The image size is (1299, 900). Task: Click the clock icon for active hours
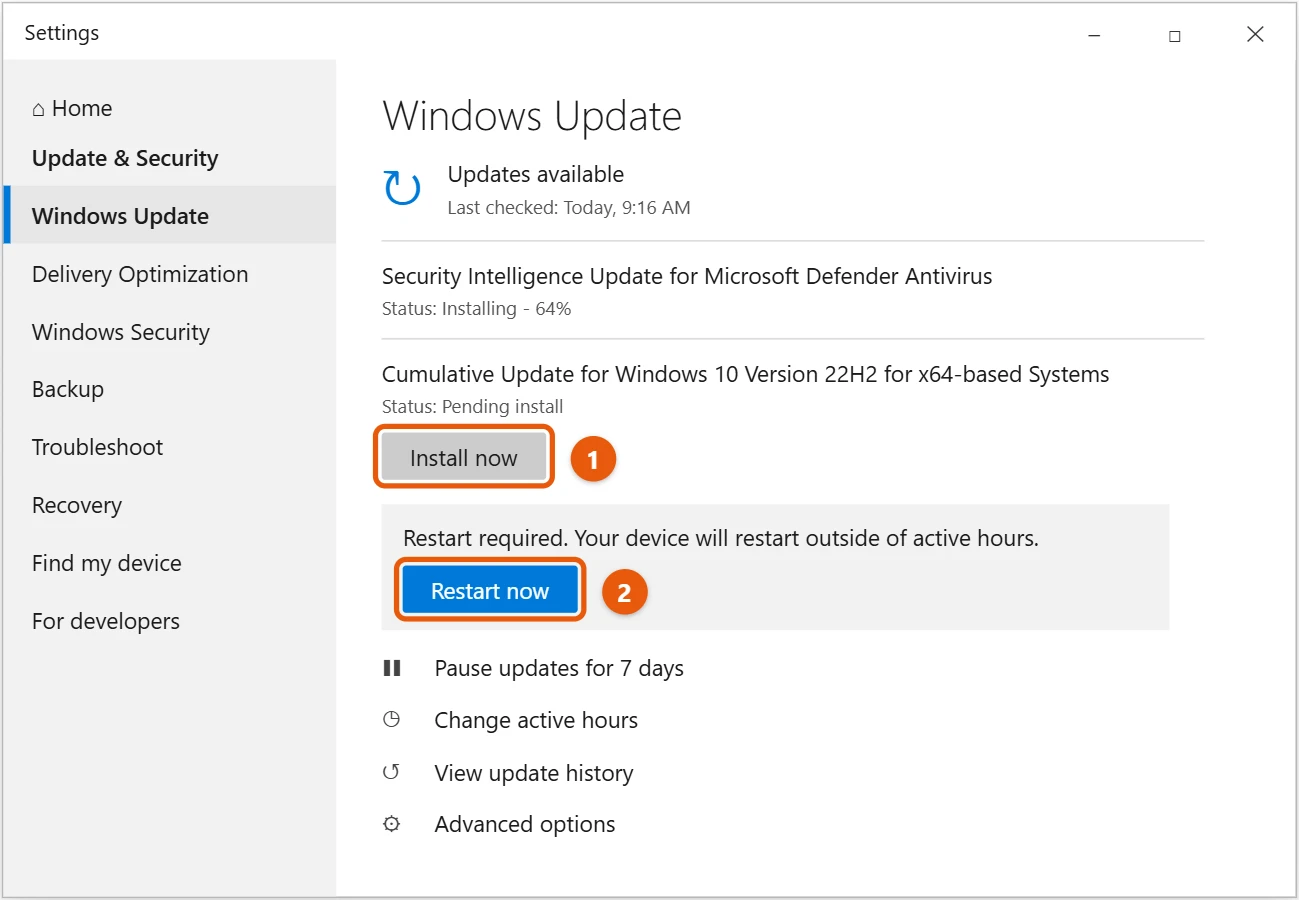click(x=392, y=719)
